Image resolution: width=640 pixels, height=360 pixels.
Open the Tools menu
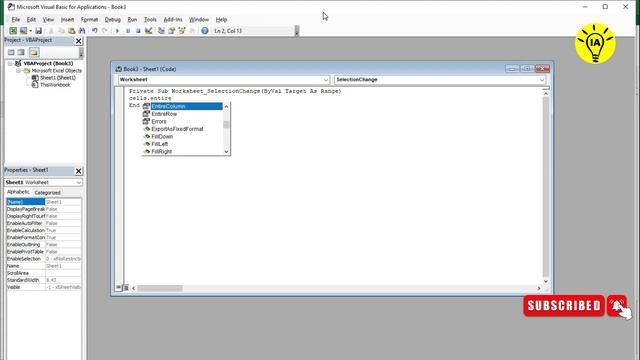coord(150,20)
